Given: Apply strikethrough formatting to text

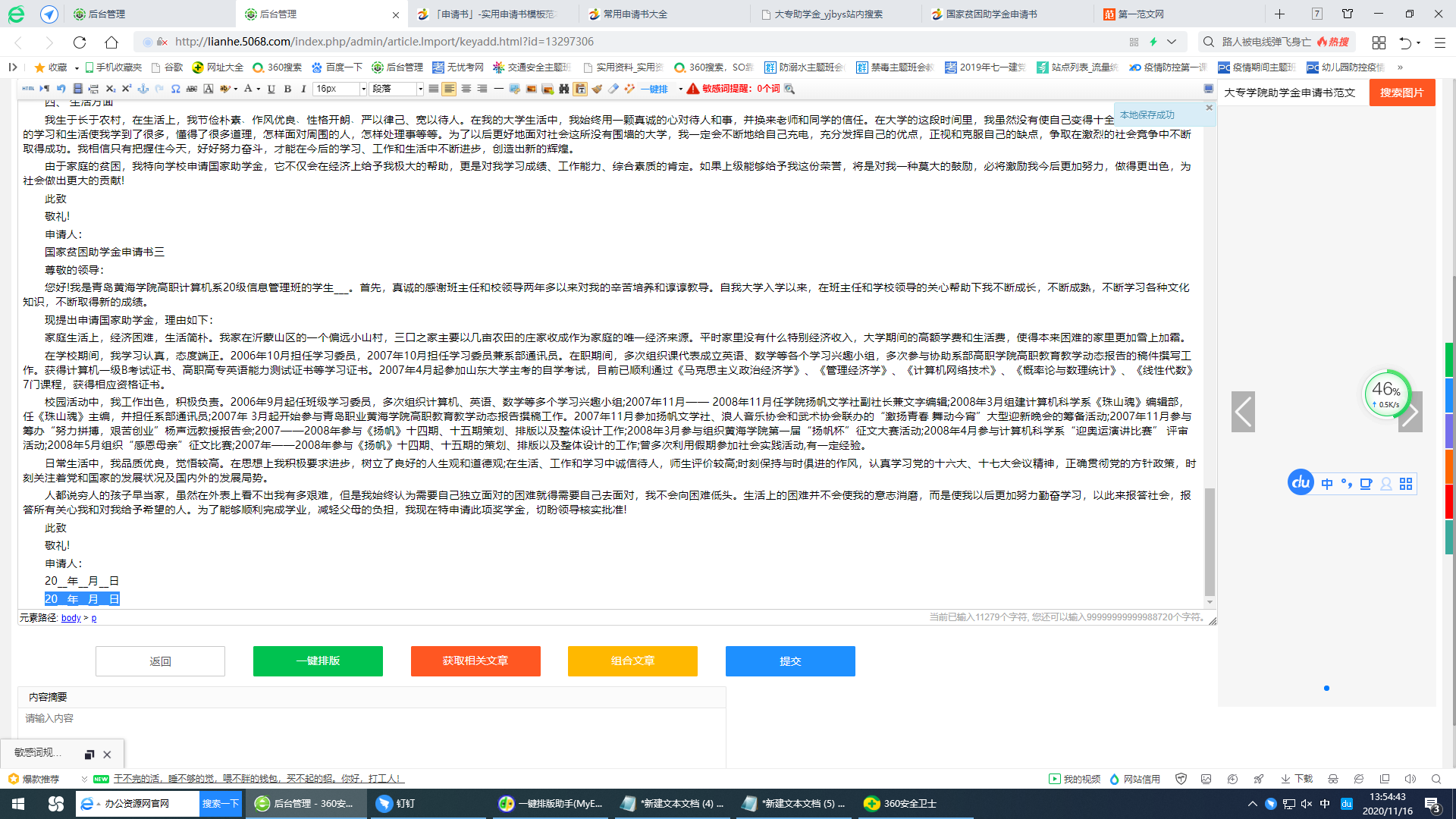Looking at the screenshot, I should click(192, 89).
